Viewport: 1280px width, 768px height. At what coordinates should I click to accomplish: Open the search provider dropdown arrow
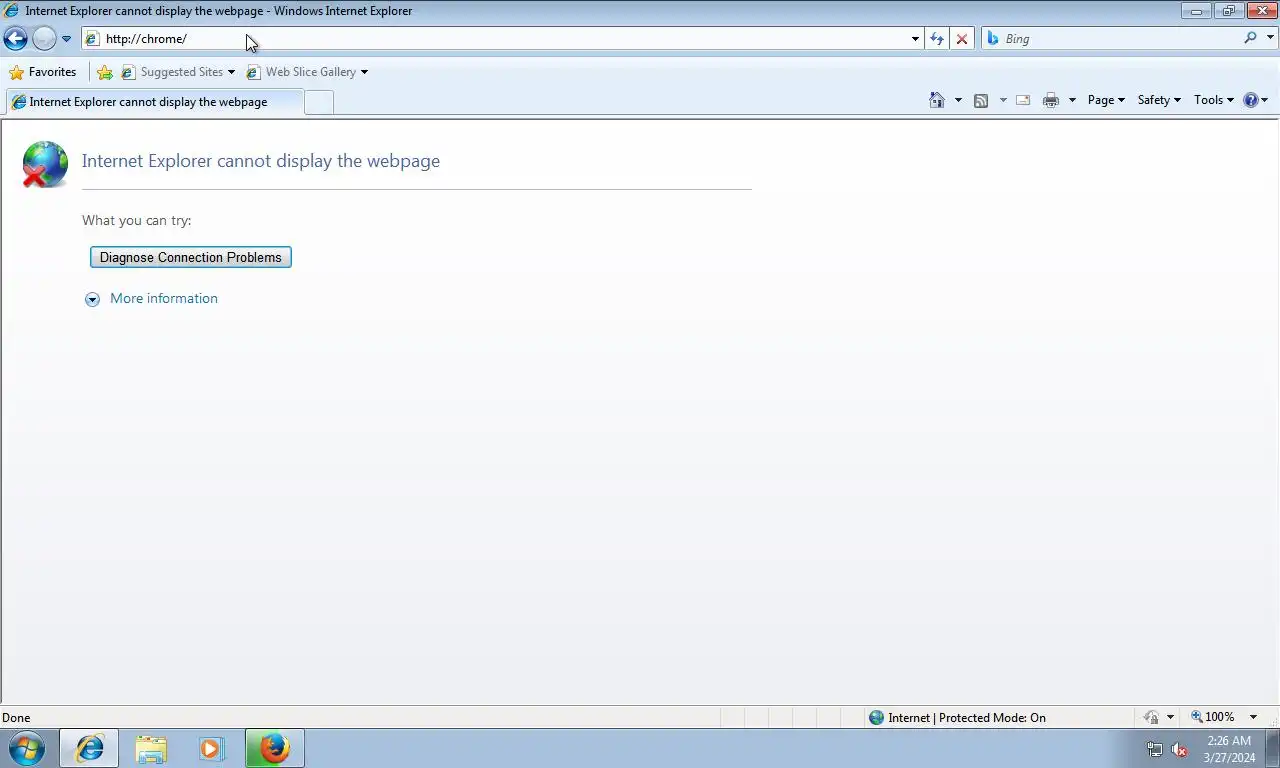coord(1271,39)
